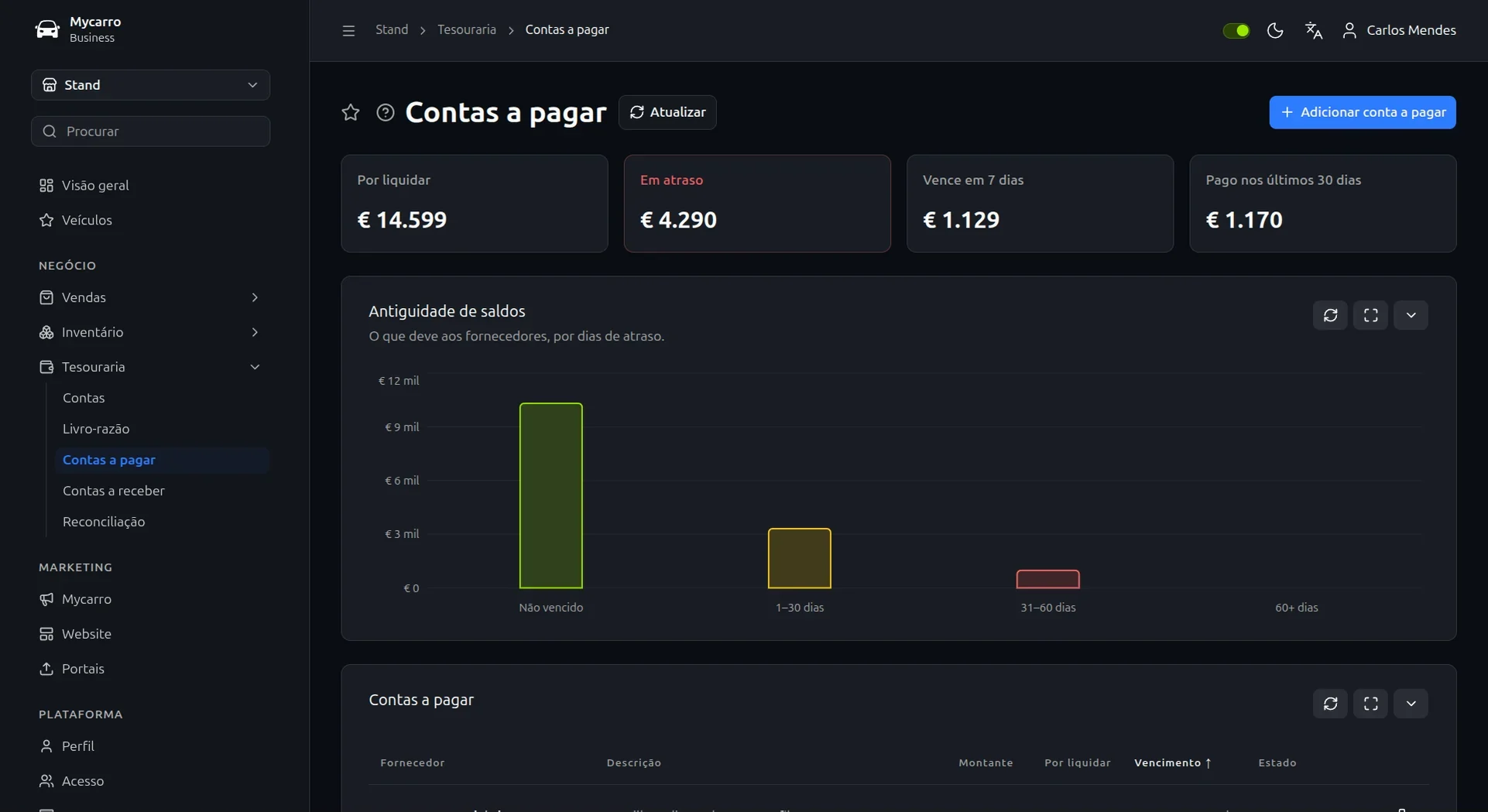Open the help question mark icon
The width and height of the screenshot is (1488, 812).
(386, 112)
